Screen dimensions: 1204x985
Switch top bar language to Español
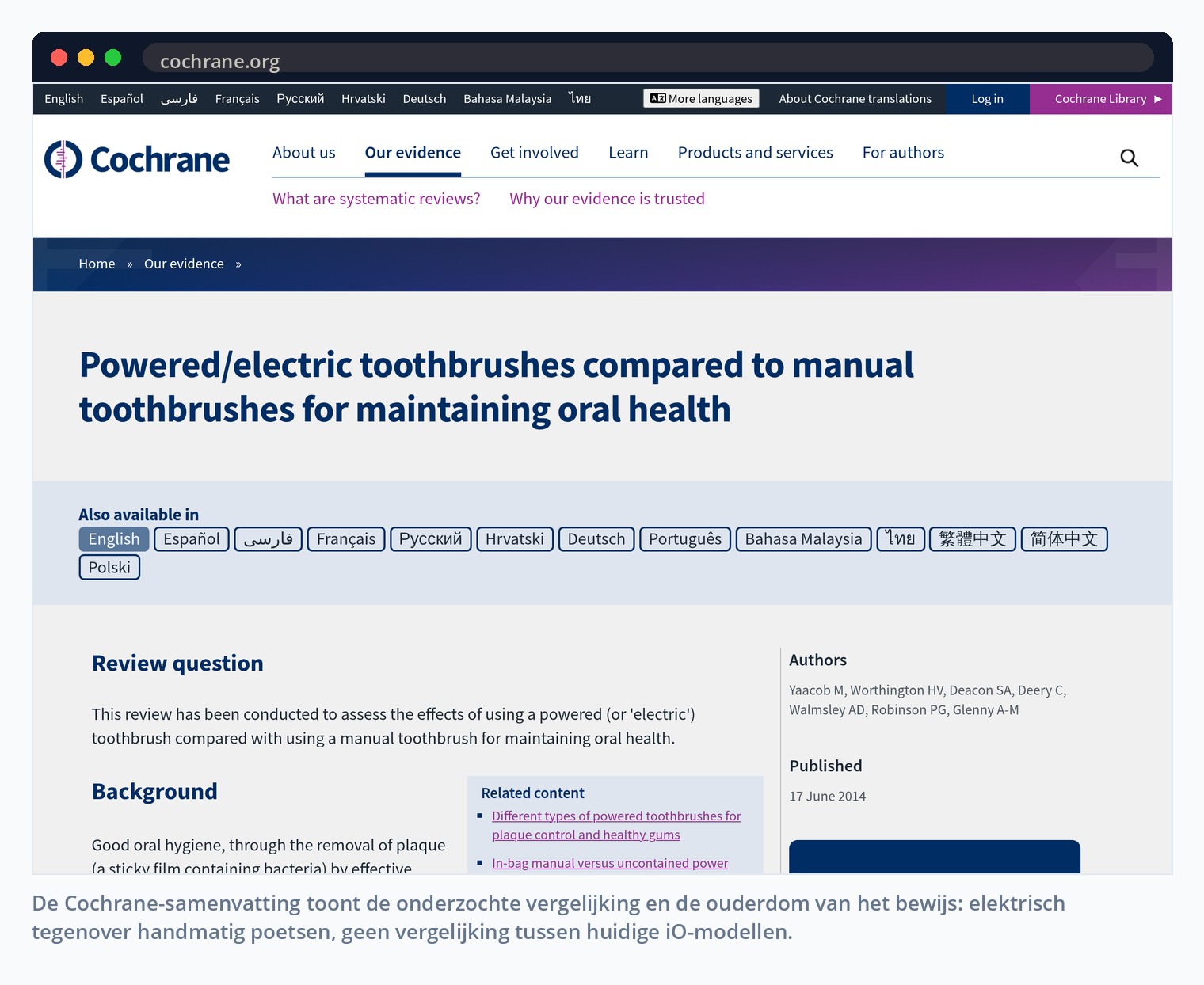point(122,99)
